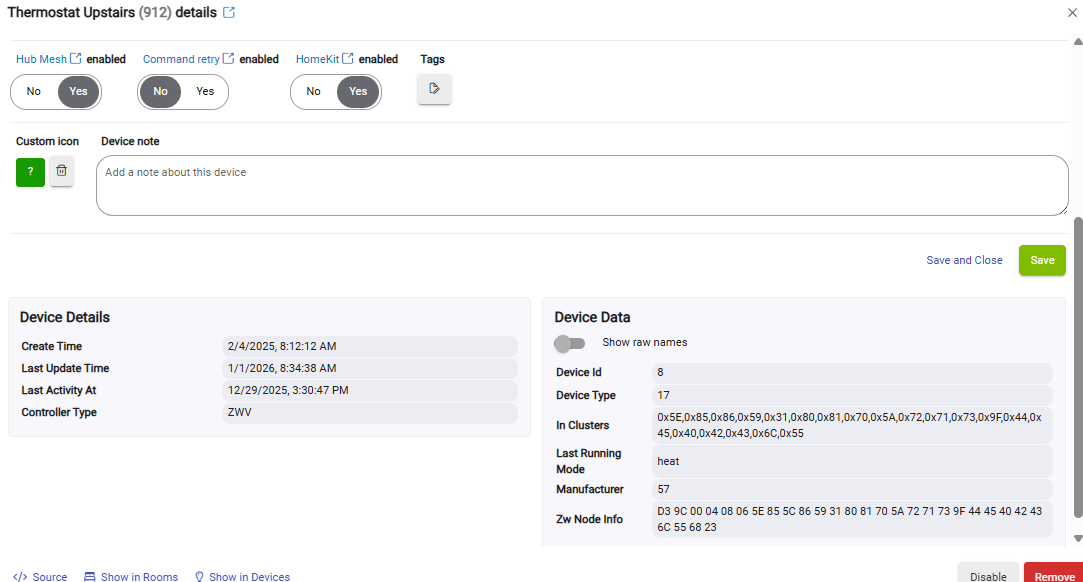Toggle Show raw names switch

point(570,343)
